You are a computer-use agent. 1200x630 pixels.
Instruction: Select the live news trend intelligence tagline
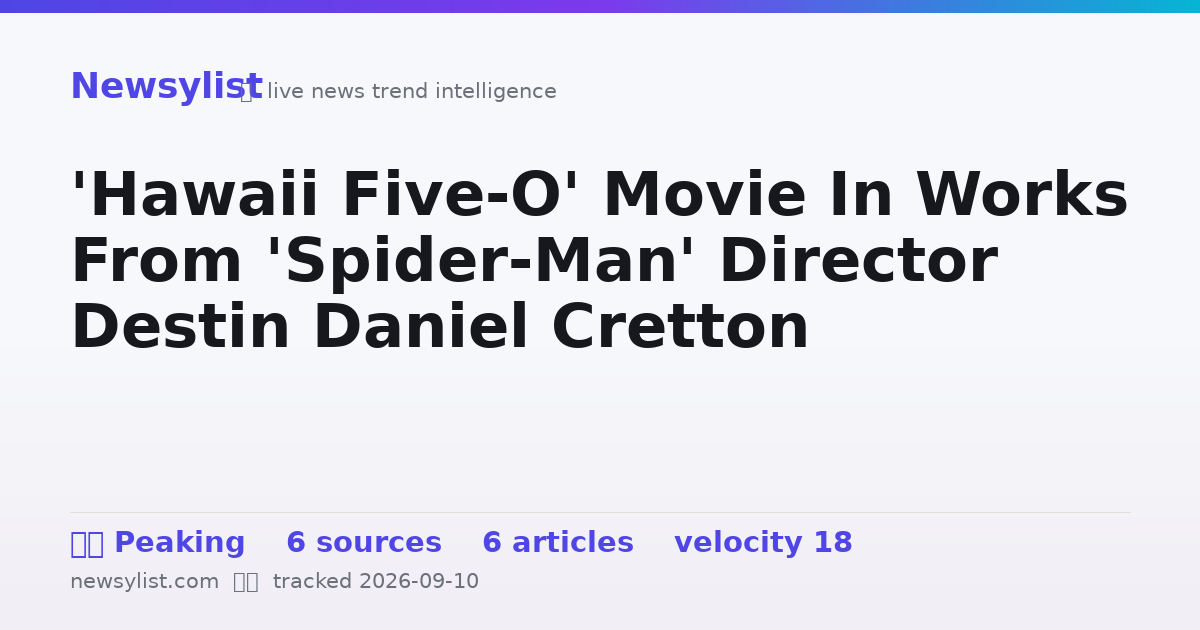pyautogui.click(x=411, y=92)
